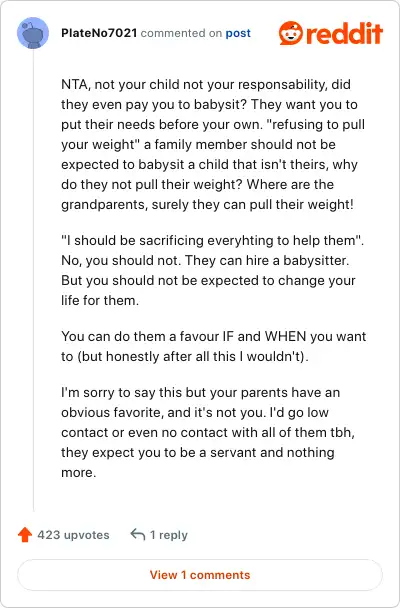
Task: Click the Reddit snoo logo icon
Action: [x=291, y=33]
